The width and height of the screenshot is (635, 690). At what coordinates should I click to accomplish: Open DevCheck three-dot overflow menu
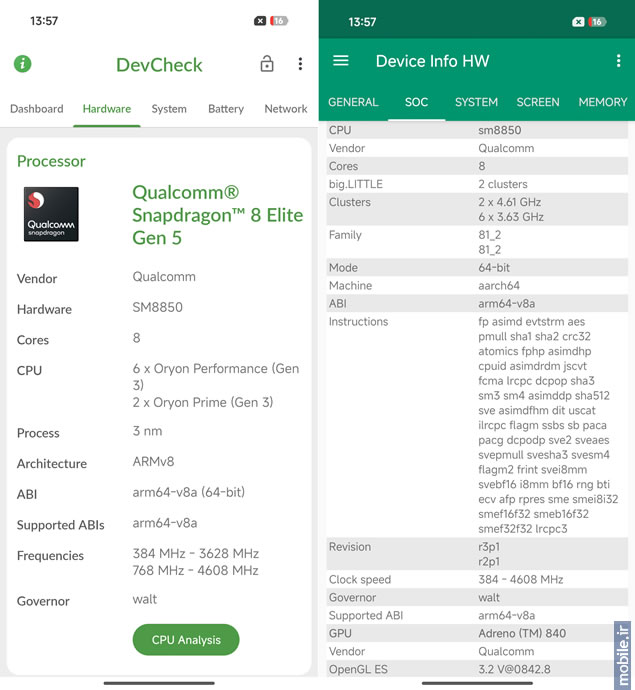click(x=300, y=64)
